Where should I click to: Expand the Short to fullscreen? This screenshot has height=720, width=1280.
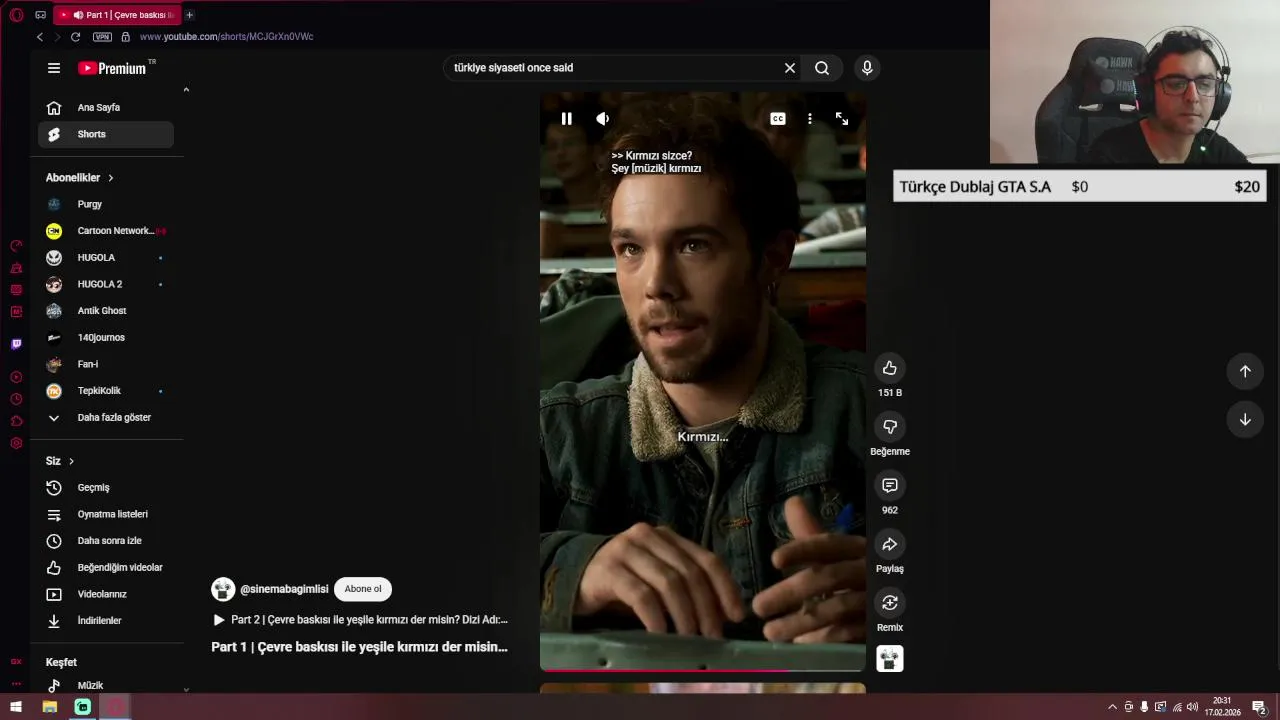click(842, 118)
